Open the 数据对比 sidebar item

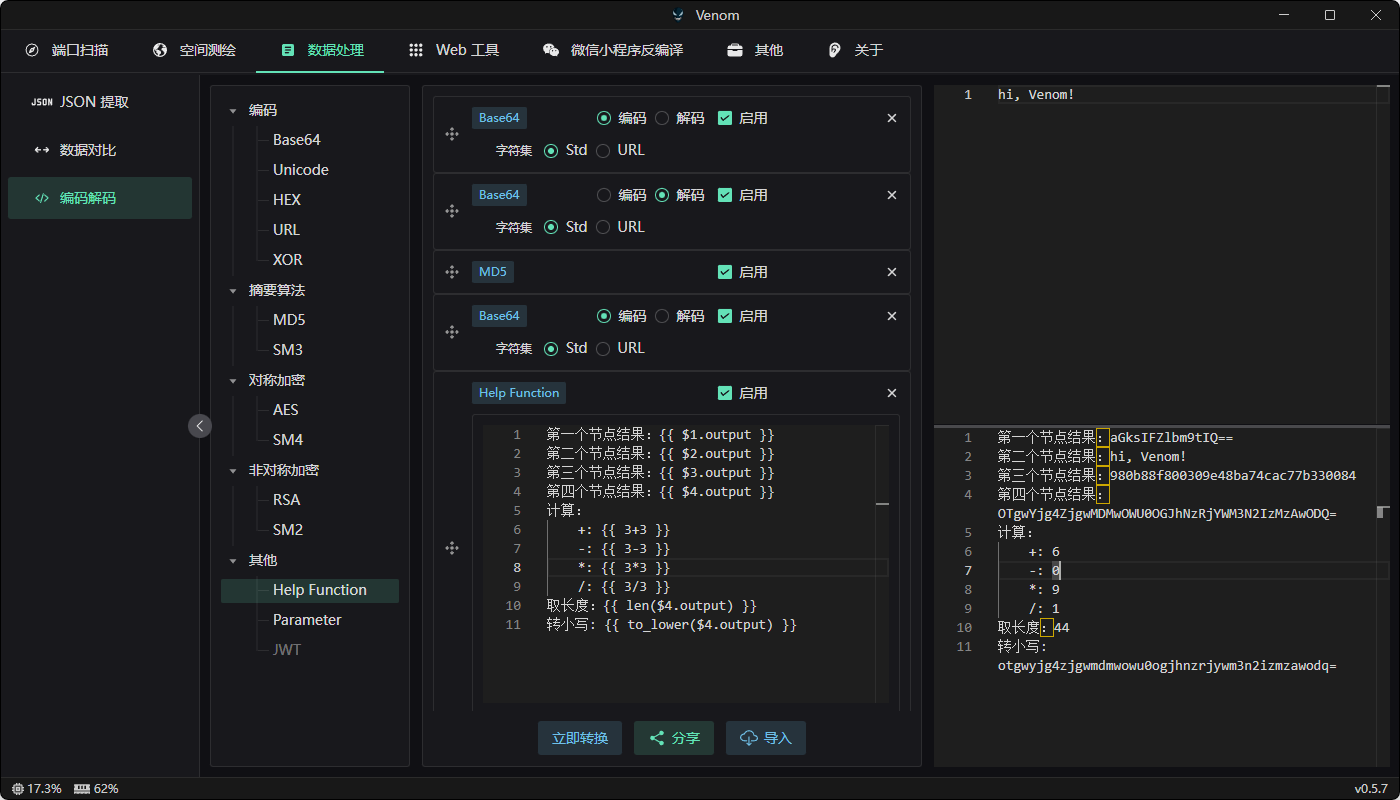100,150
